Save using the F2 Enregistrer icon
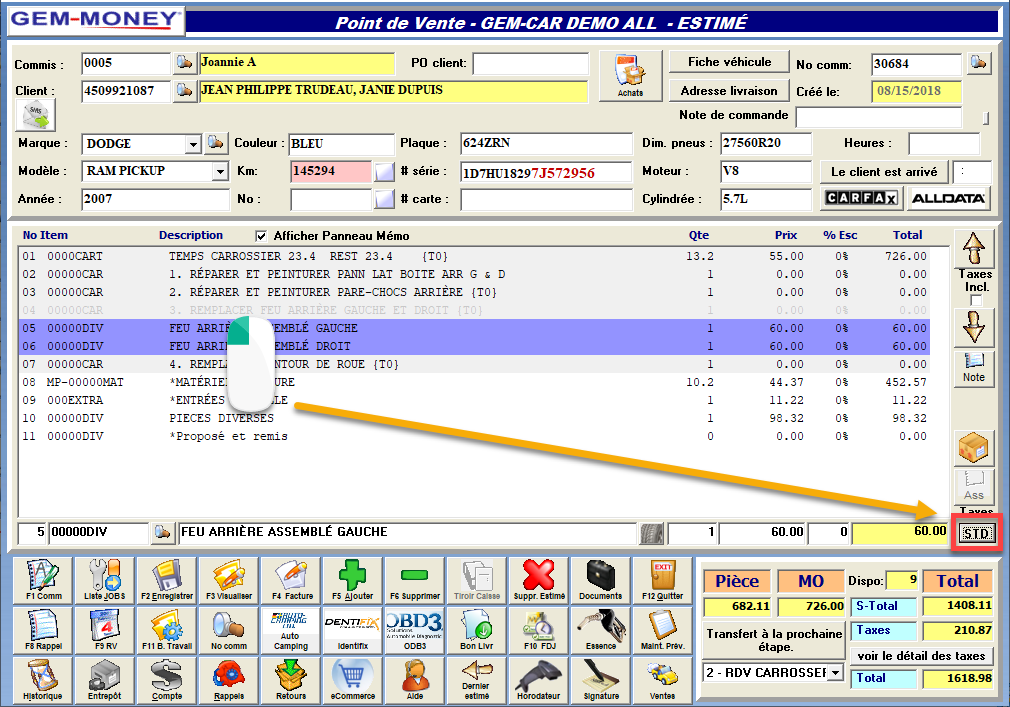 tap(167, 581)
